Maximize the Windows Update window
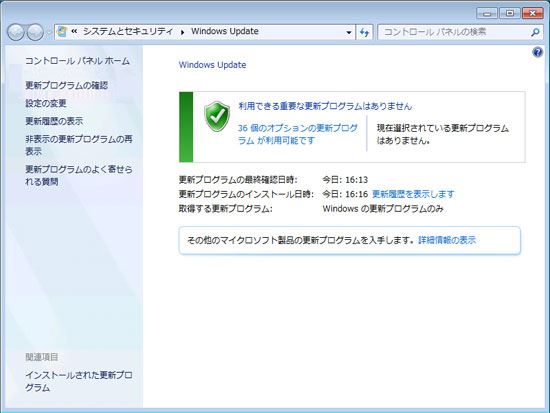 [x=510, y=13]
